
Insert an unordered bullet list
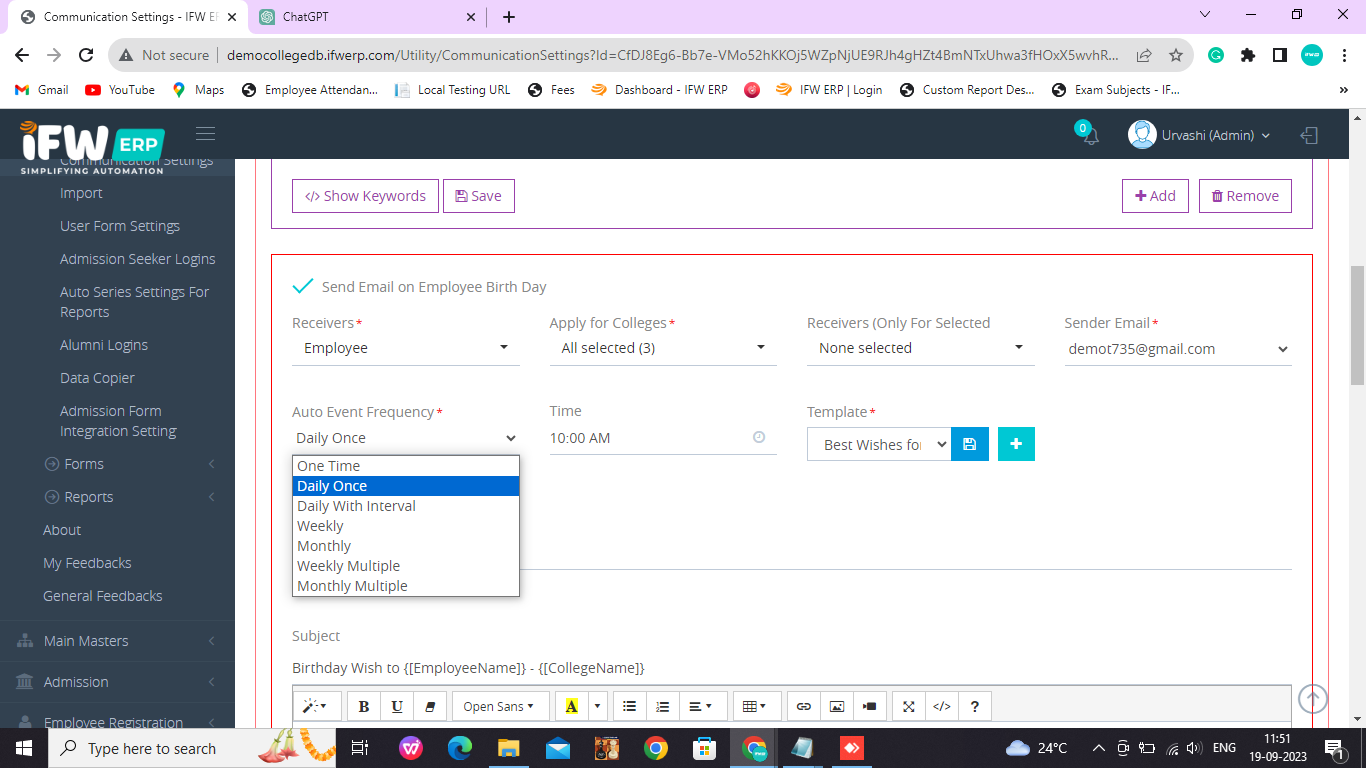[x=629, y=706]
